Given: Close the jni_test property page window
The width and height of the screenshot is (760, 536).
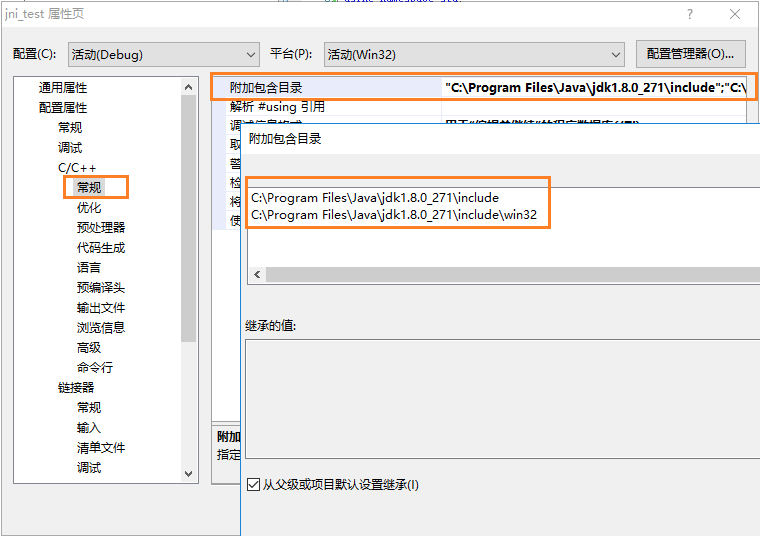Looking at the screenshot, I should point(735,14).
